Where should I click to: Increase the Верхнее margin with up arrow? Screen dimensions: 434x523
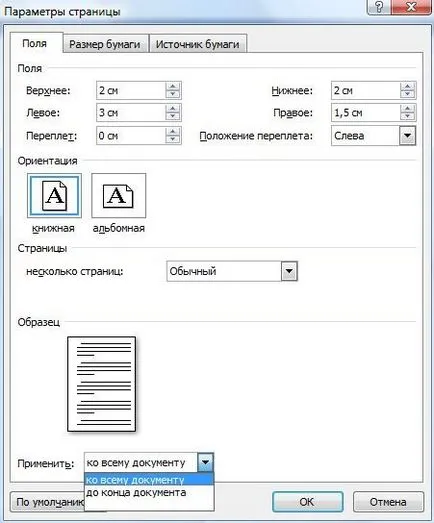pyautogui.click(x=173, y=87)
